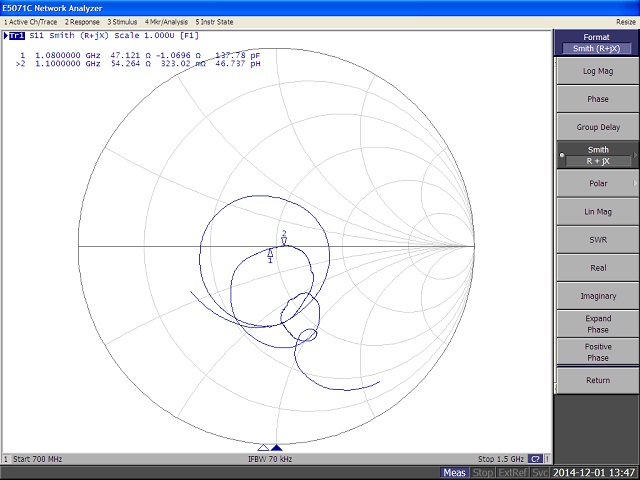Select marker 1 triangle on Smith chart
The width and height of the screenshot is (640, 480).
(270, 252)
